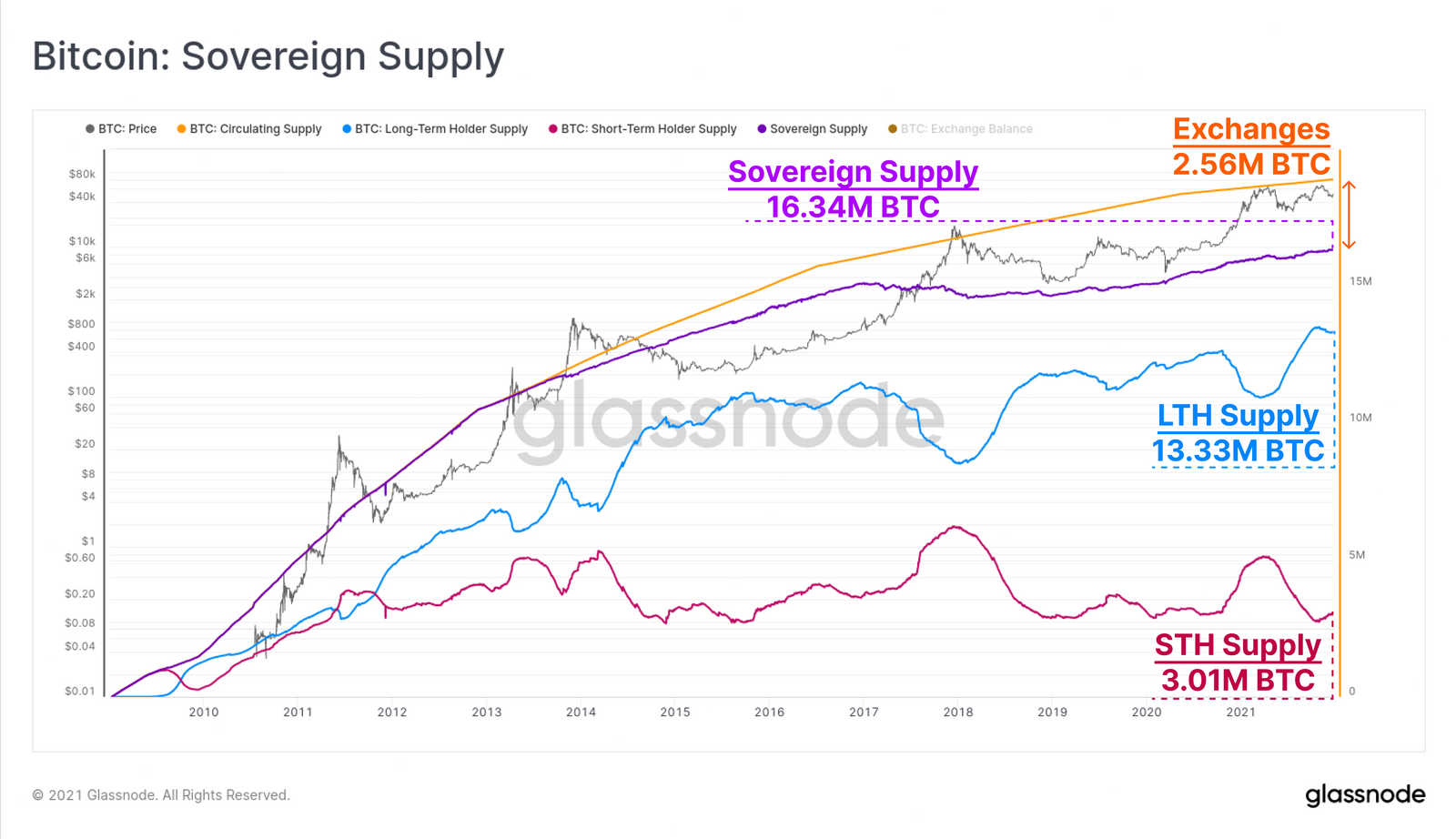Click the Bitcoin: Sovereign Supply chart title
Viewport: 1456px width, 839px height.
(268, 56)
